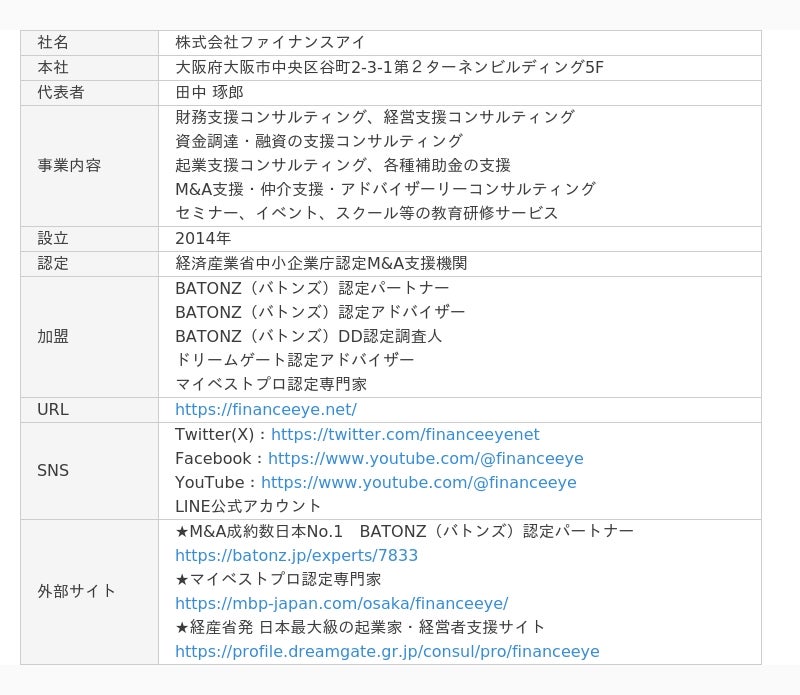Open the financeeye.net URL link
This screenshot has width=800, height=695.
tap(265, 410)
